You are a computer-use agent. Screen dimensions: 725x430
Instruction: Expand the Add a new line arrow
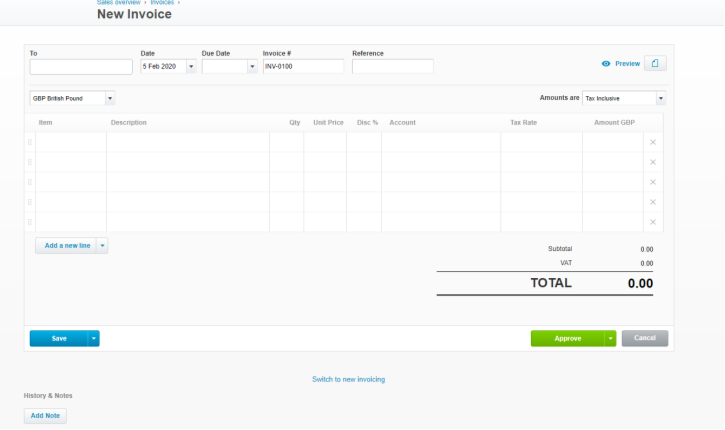click(x=102, y=246)
